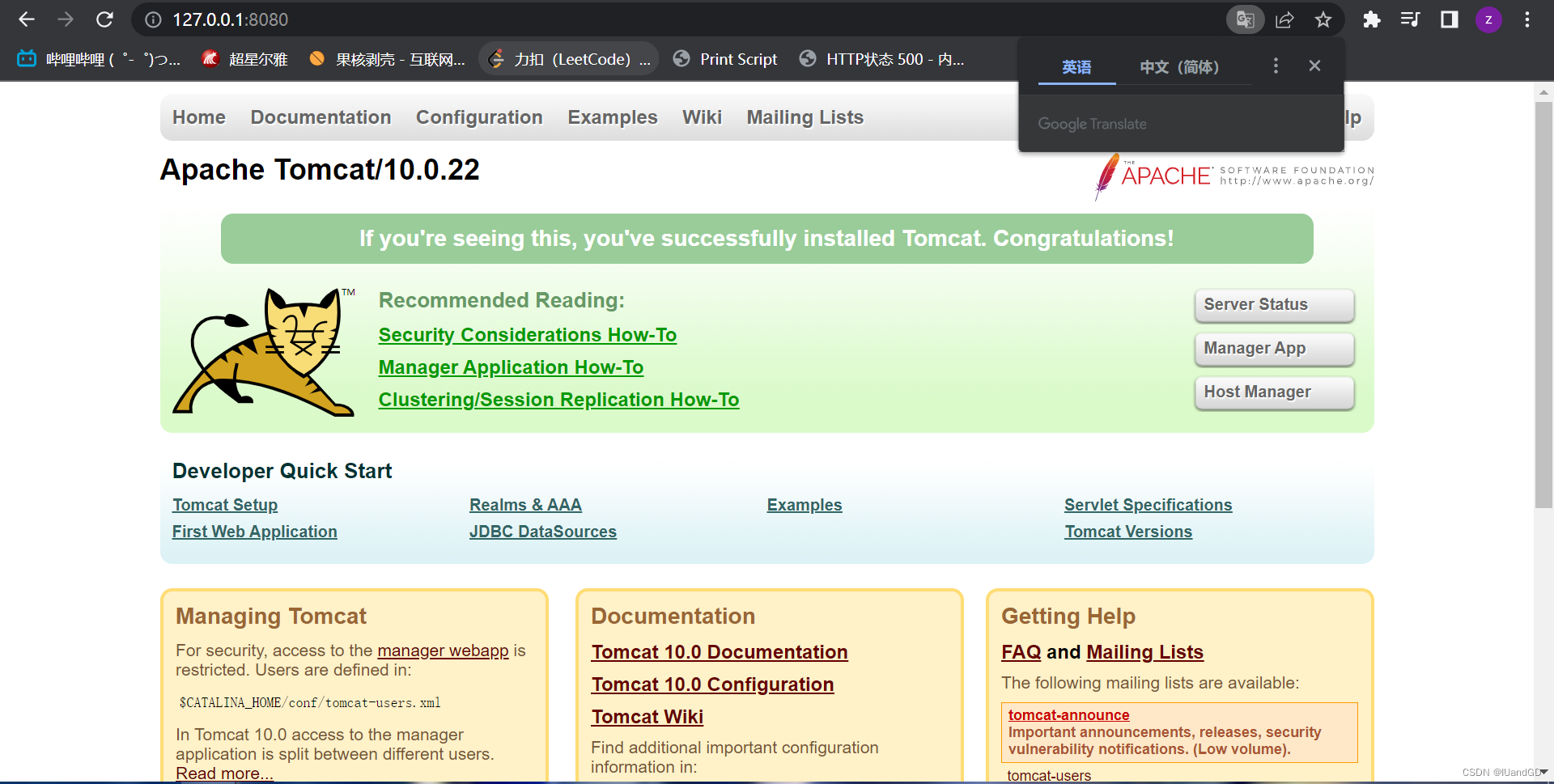Click the Tomcat cat logo image
1554x784 pixels.
point(264,352)
